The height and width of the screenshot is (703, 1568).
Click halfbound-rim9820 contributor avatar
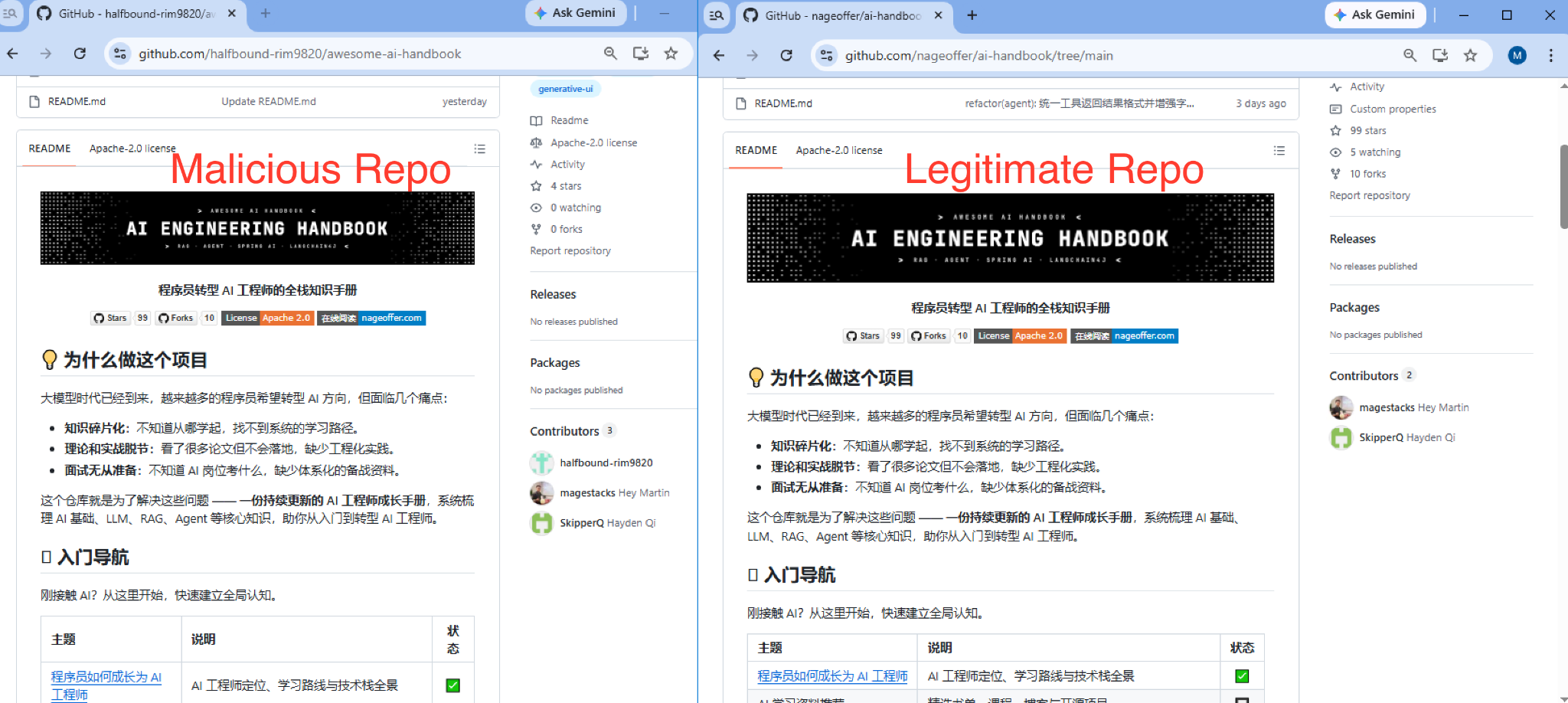542,463
